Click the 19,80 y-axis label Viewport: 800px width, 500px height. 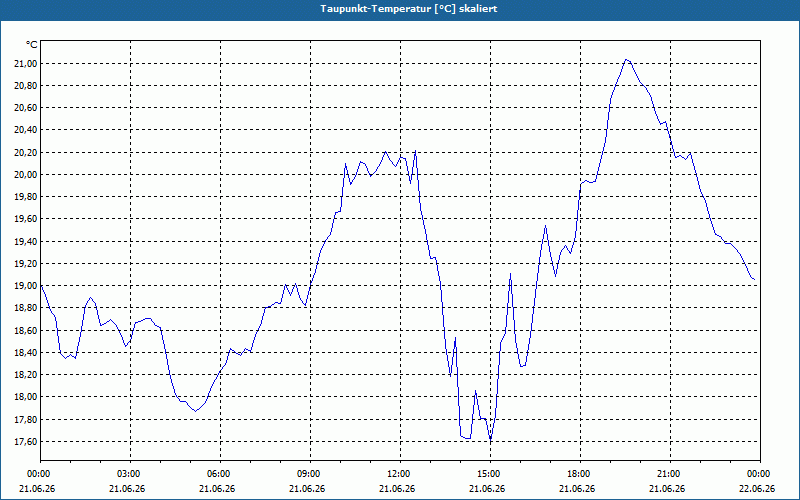point(25,197)
